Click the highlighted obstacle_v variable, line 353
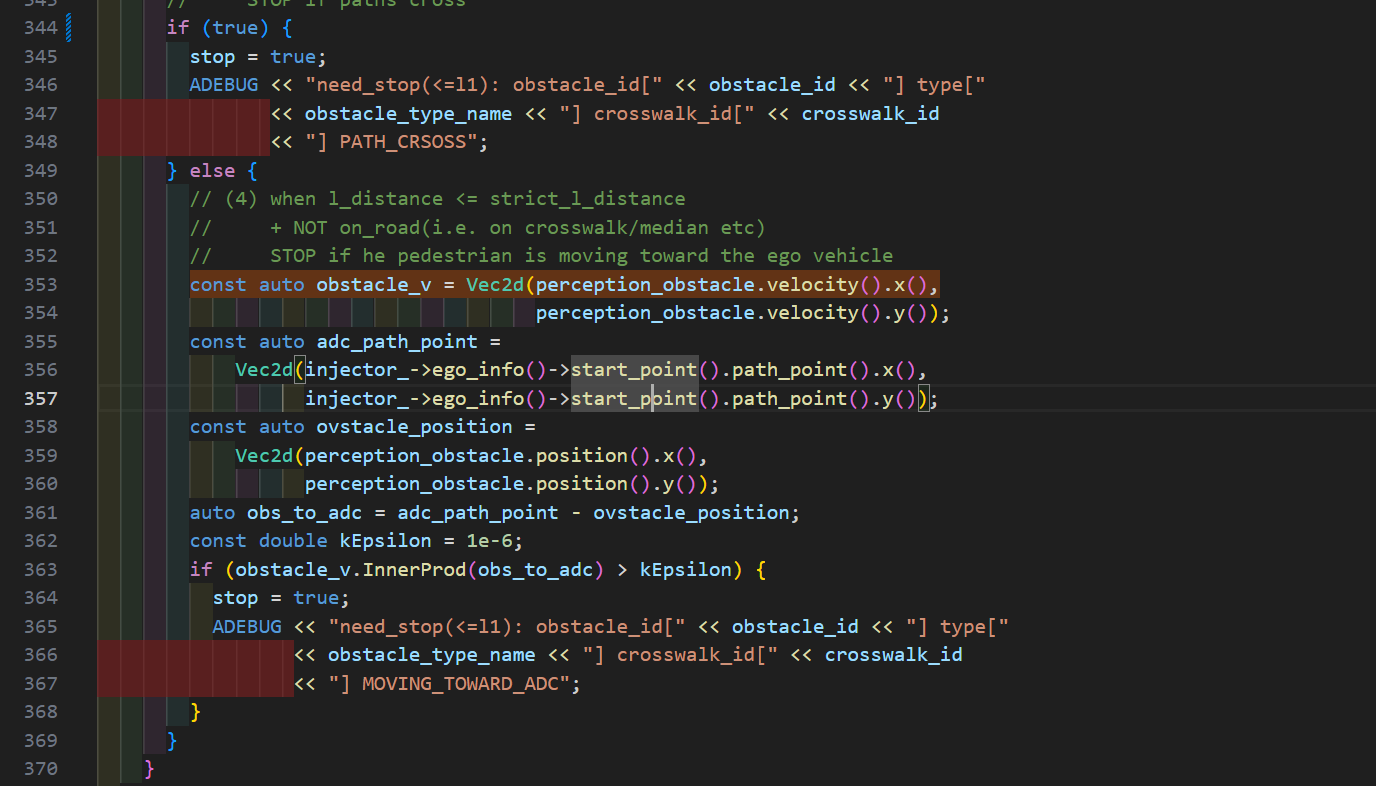The image size is (1376, 786). [x=373, y=285]
